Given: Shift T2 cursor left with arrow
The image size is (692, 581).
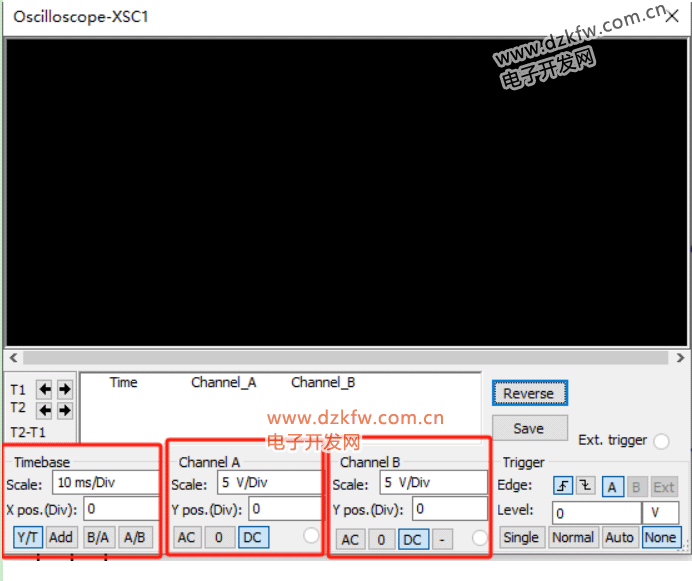Looking at the screenshot, I should 45,410.
